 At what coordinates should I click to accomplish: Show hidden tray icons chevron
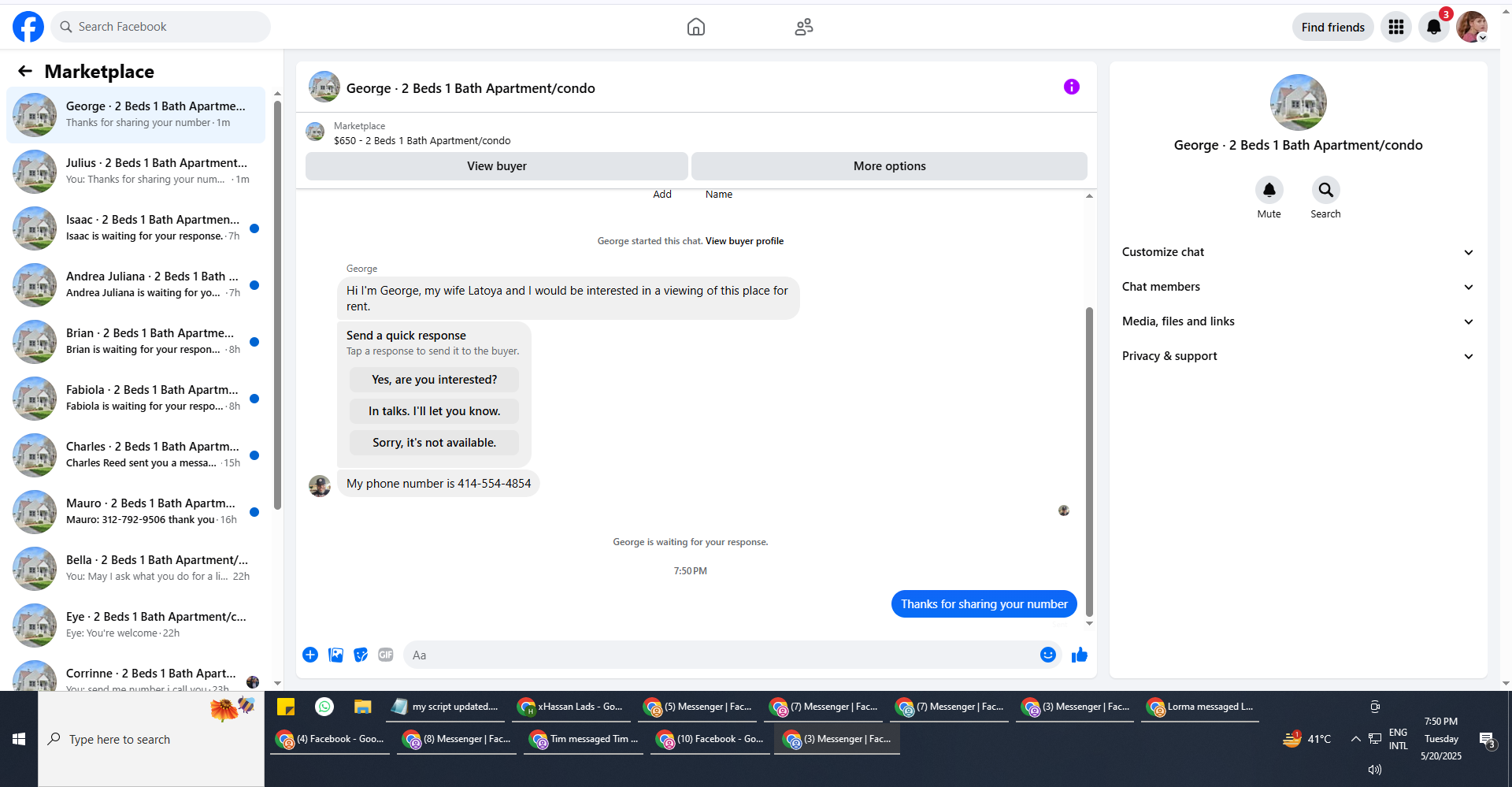[1355, 739]
